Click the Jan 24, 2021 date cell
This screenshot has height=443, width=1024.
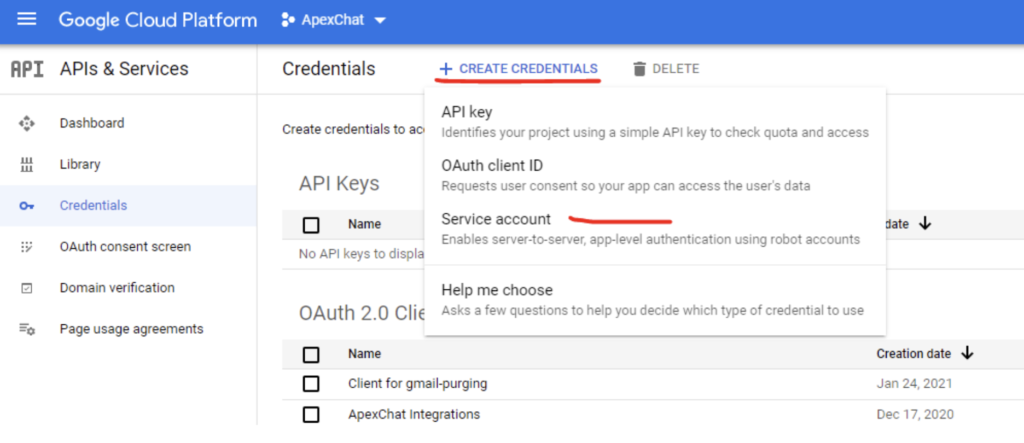pyautogui.click(x=914, y=384)
